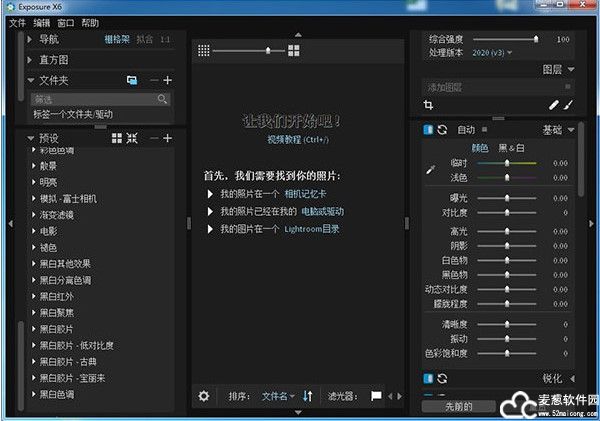The height and width of the screenshot is (421, 600).
Task: Click the flag filter icon
Action: 377,396
